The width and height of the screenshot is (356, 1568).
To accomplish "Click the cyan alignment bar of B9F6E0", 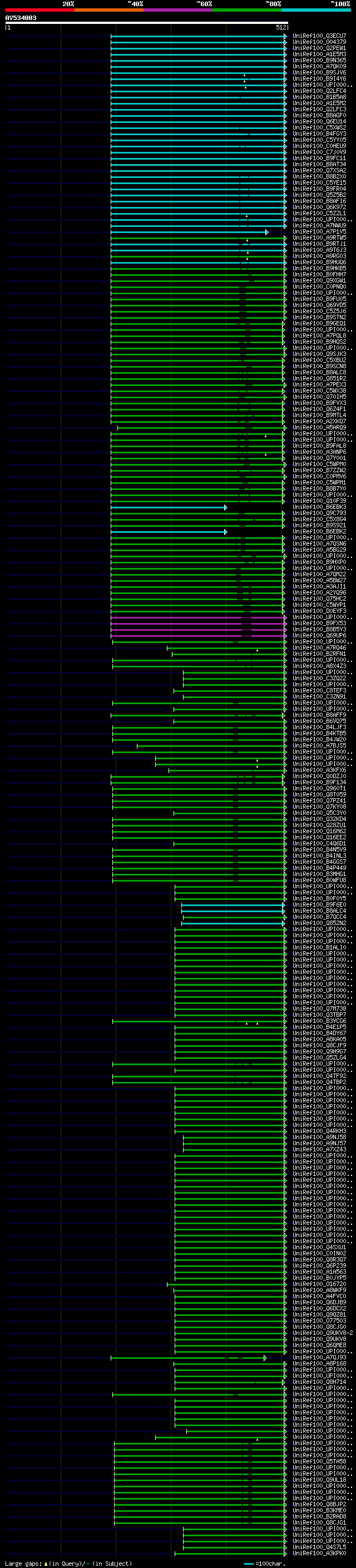I will pos(233,905).
